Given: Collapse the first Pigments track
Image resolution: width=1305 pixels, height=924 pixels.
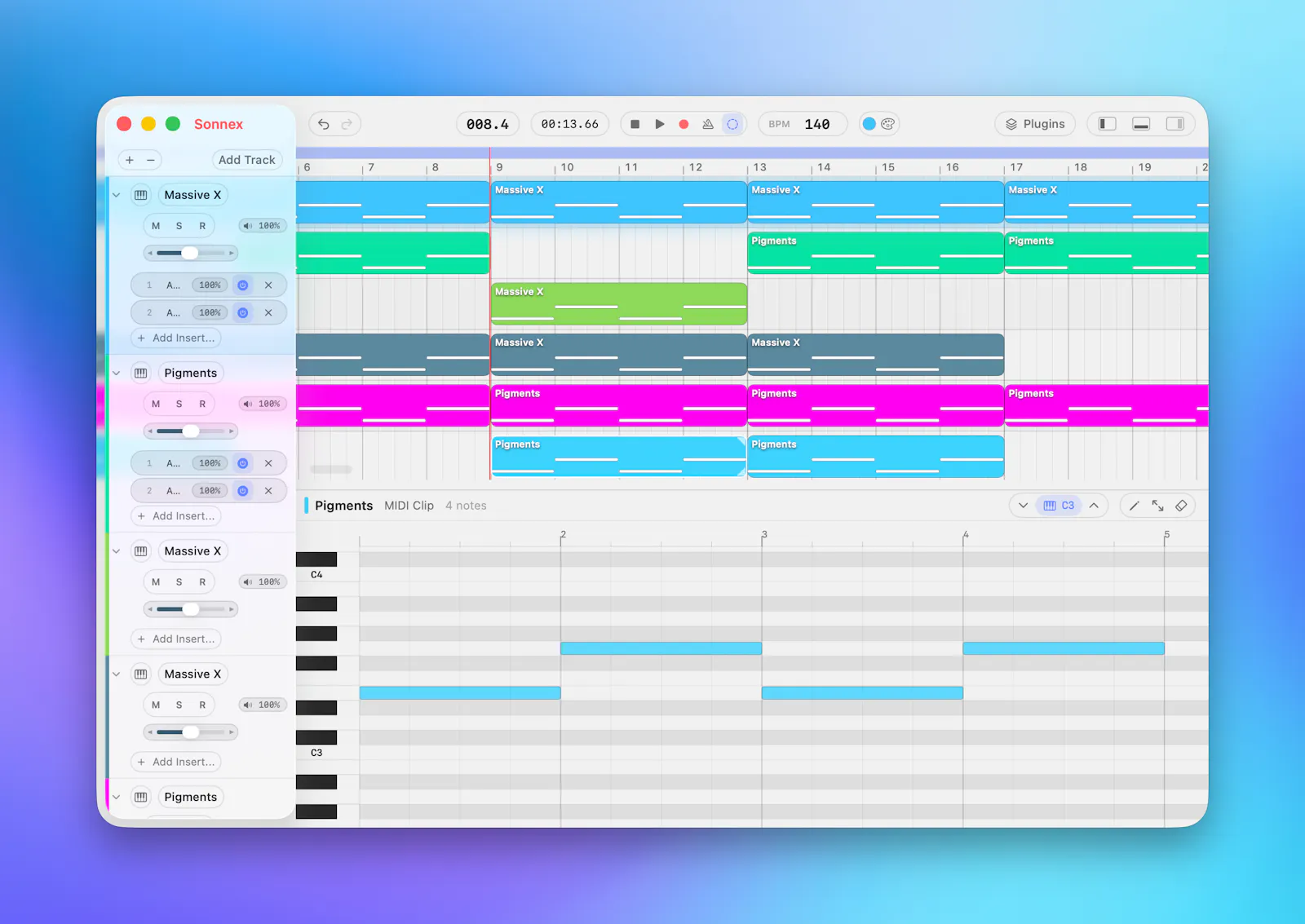Looking at the screenshot, I should click(117, 373).
